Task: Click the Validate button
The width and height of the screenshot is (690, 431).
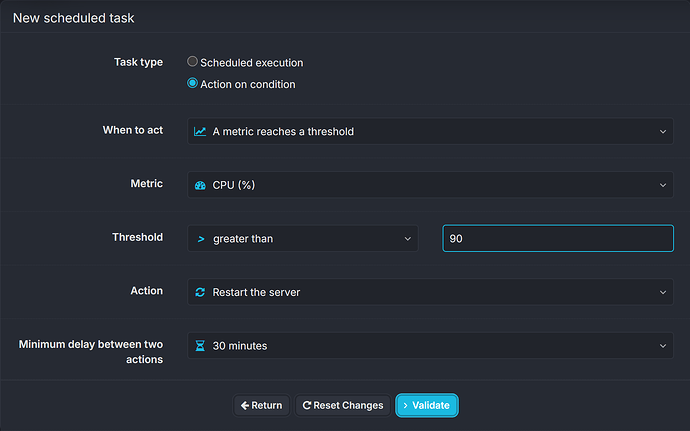Action: [x=427, y=405]
